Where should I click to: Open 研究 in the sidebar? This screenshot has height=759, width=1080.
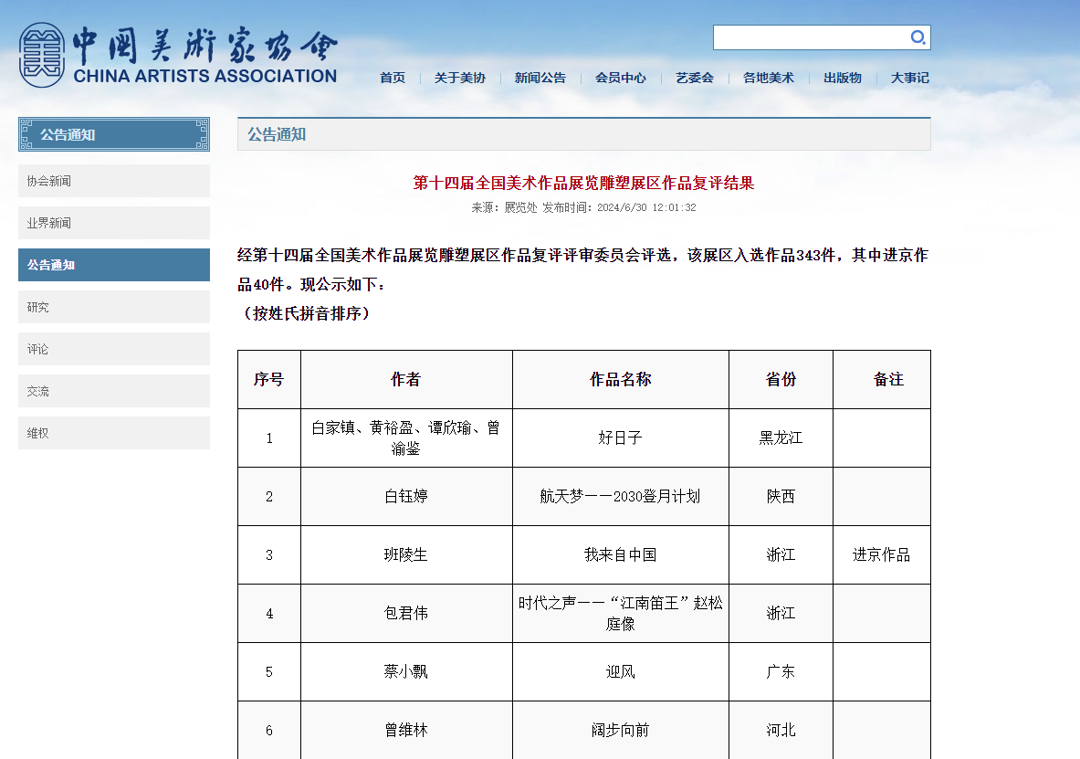(114, 307)
